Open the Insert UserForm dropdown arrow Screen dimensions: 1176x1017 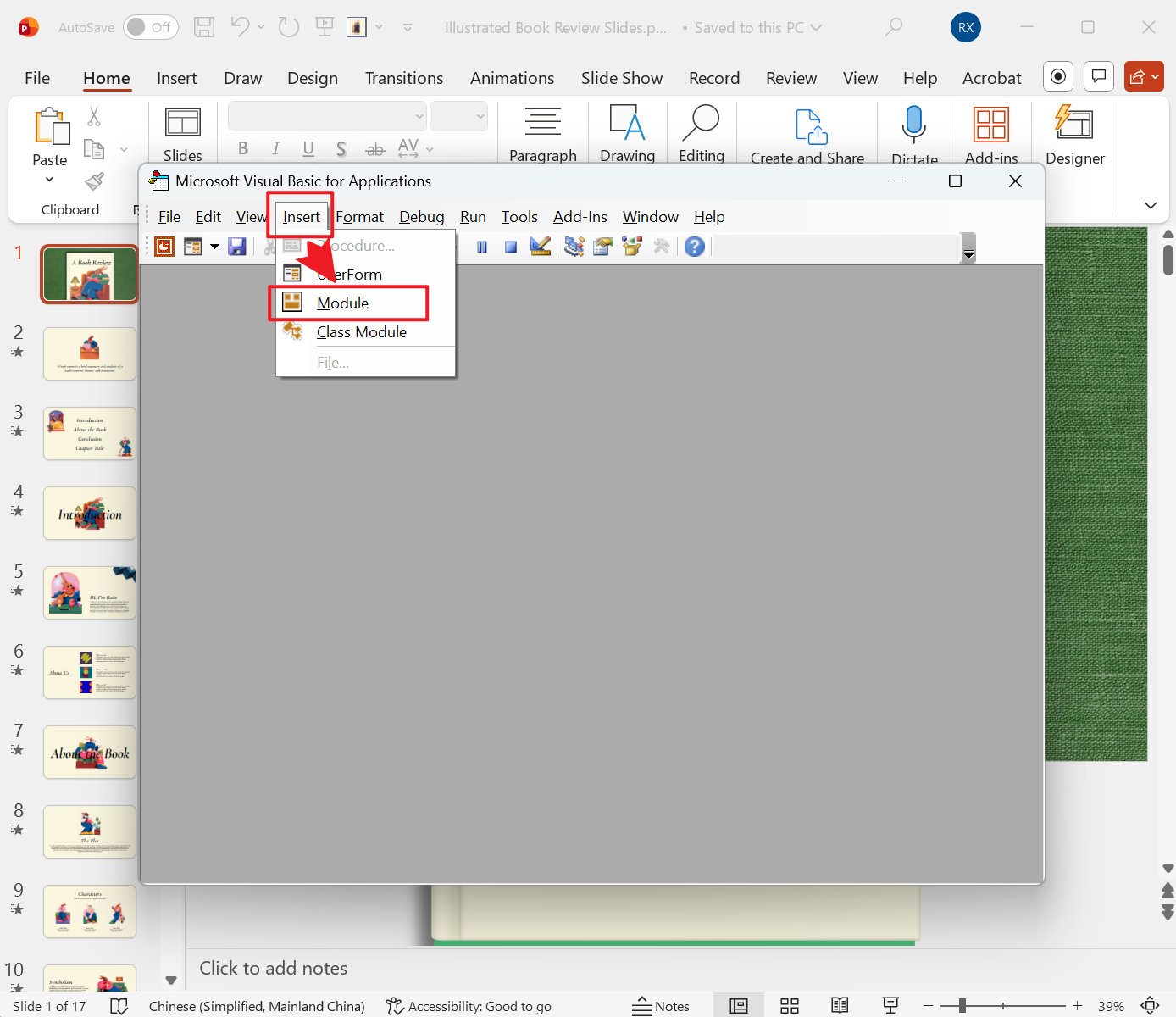214,247
